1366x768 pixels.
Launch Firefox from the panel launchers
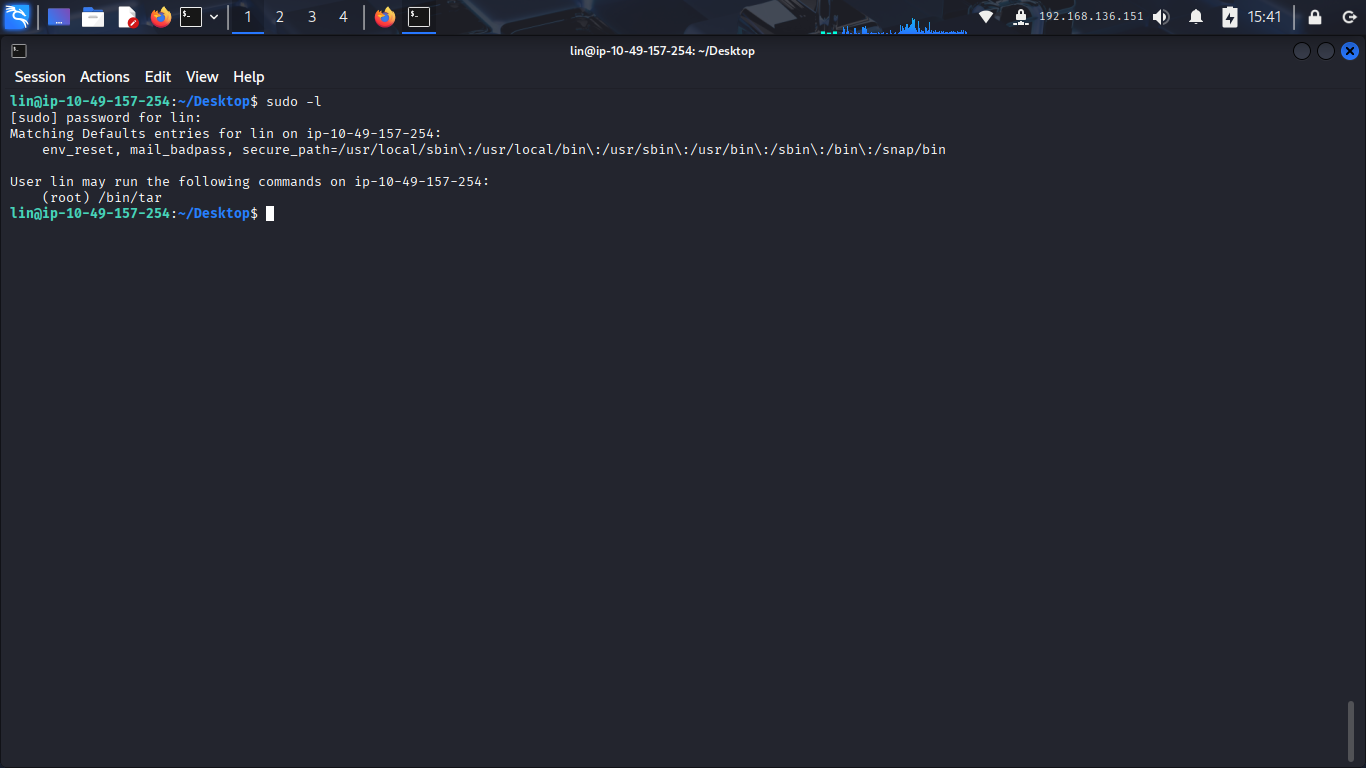(x=161, y=17)
